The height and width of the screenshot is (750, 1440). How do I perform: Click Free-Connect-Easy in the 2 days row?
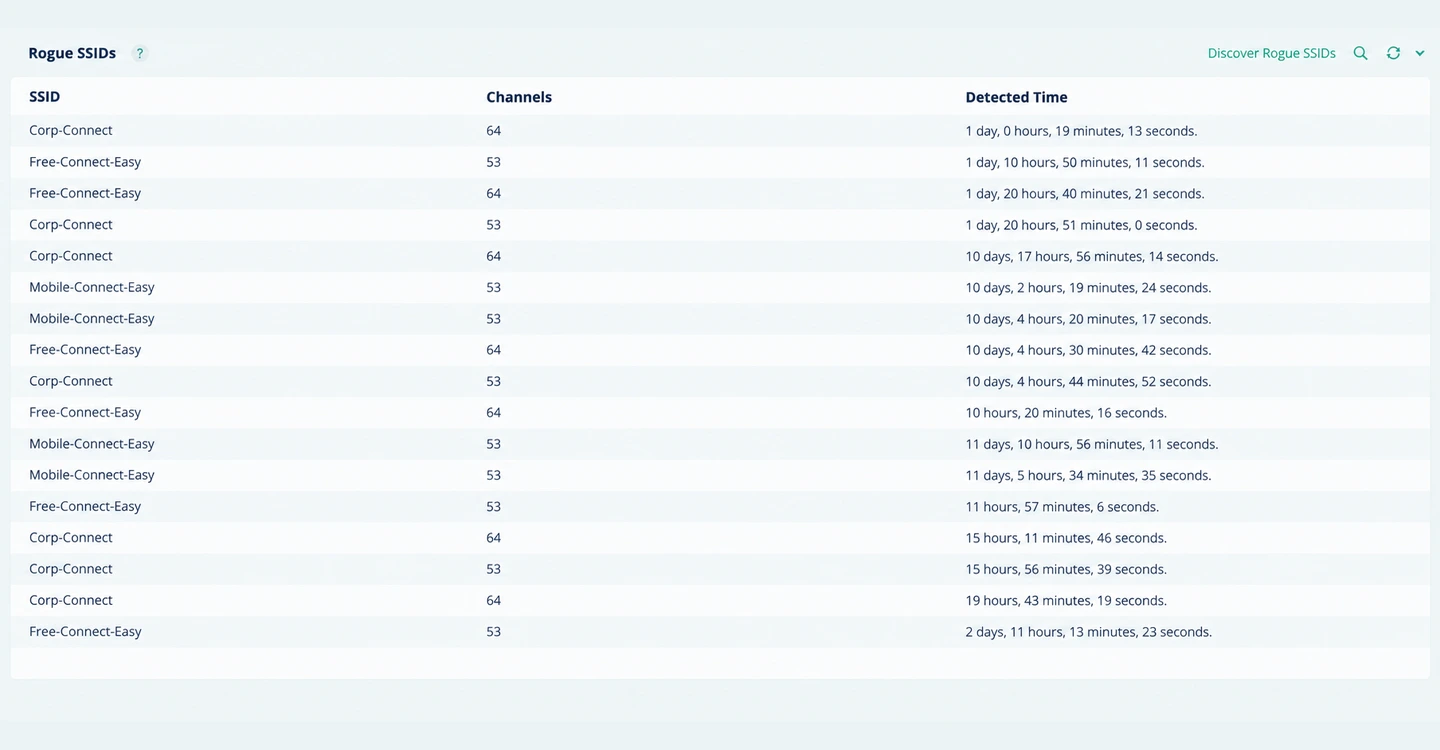[85, 632]
